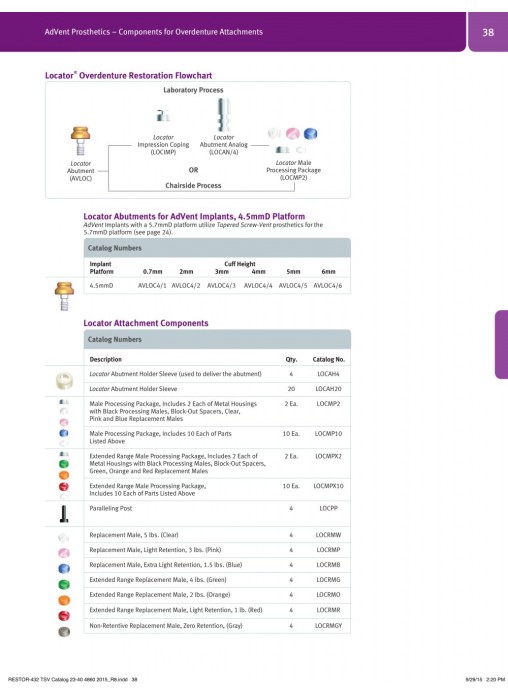Click the 'Qty.' column header

pyautogui.click(x=291, y=360)
